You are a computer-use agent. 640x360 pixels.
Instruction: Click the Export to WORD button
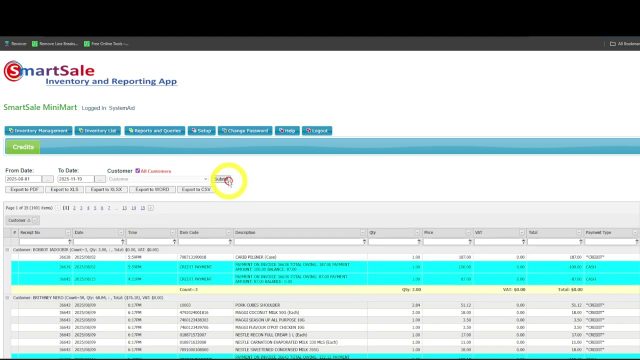click(152, 190)
